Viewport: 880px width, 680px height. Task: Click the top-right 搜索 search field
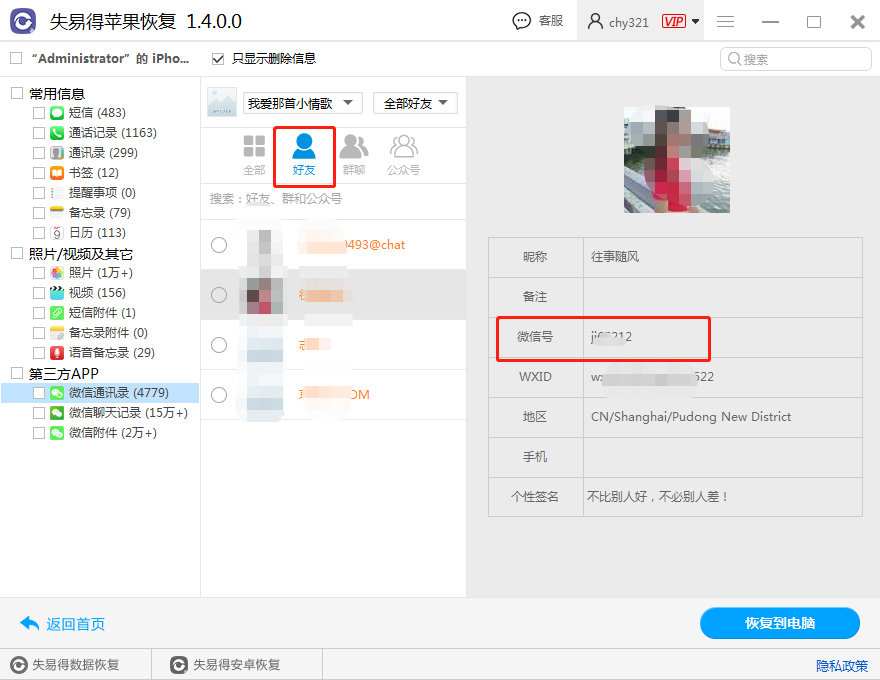(795, 59)
